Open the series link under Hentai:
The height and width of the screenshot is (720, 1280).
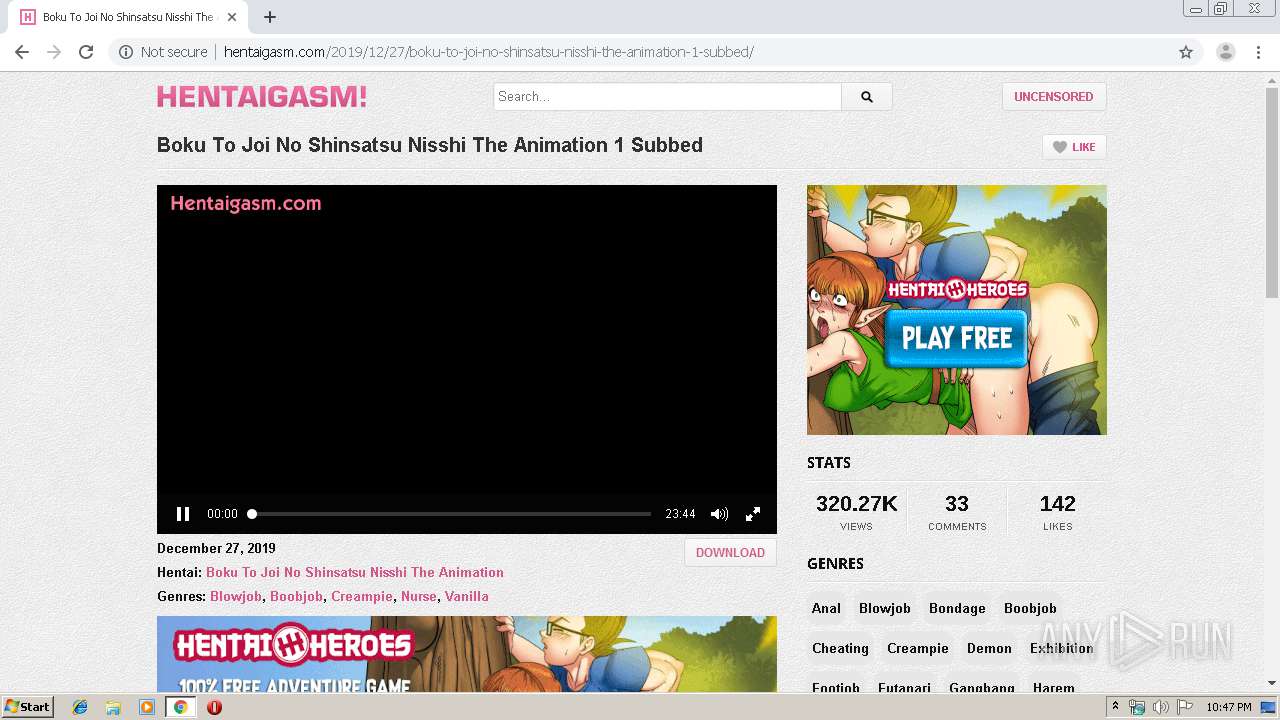pyautogui.click(x=355, y=572)
